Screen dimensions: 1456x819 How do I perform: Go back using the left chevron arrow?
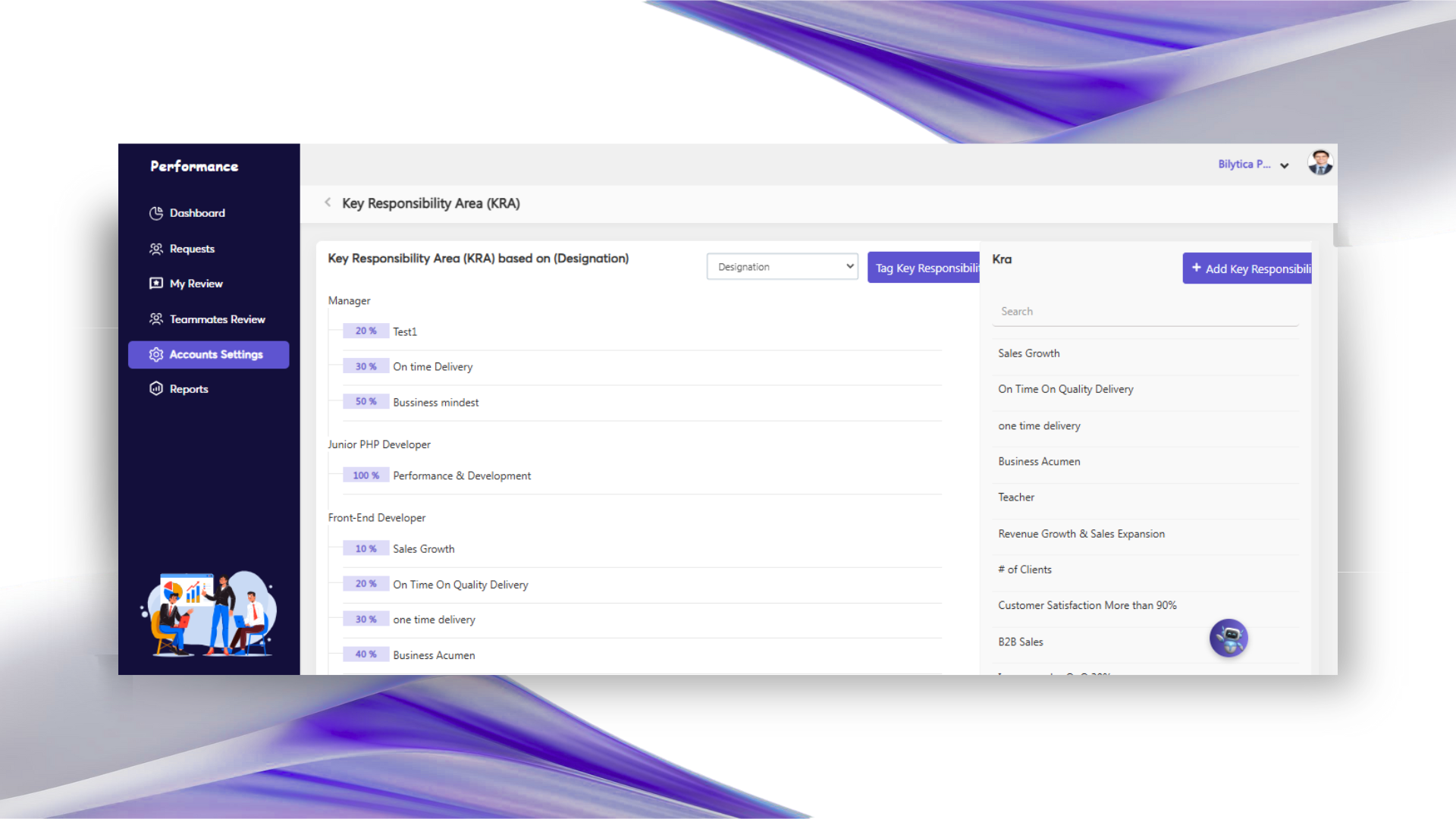click(x=328, y=202)
